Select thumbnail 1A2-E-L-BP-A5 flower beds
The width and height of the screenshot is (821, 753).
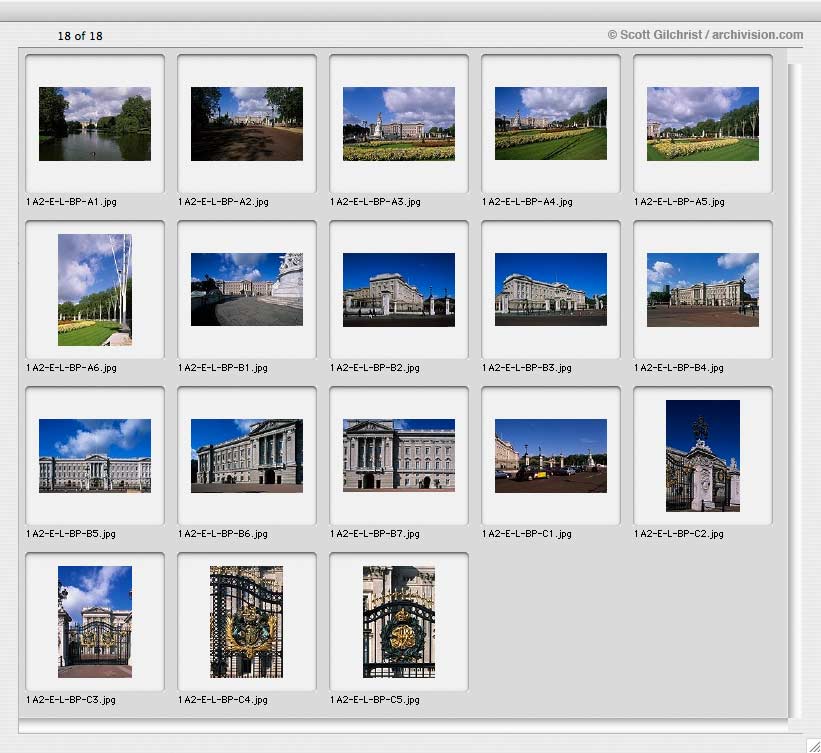tap(703, 124)
